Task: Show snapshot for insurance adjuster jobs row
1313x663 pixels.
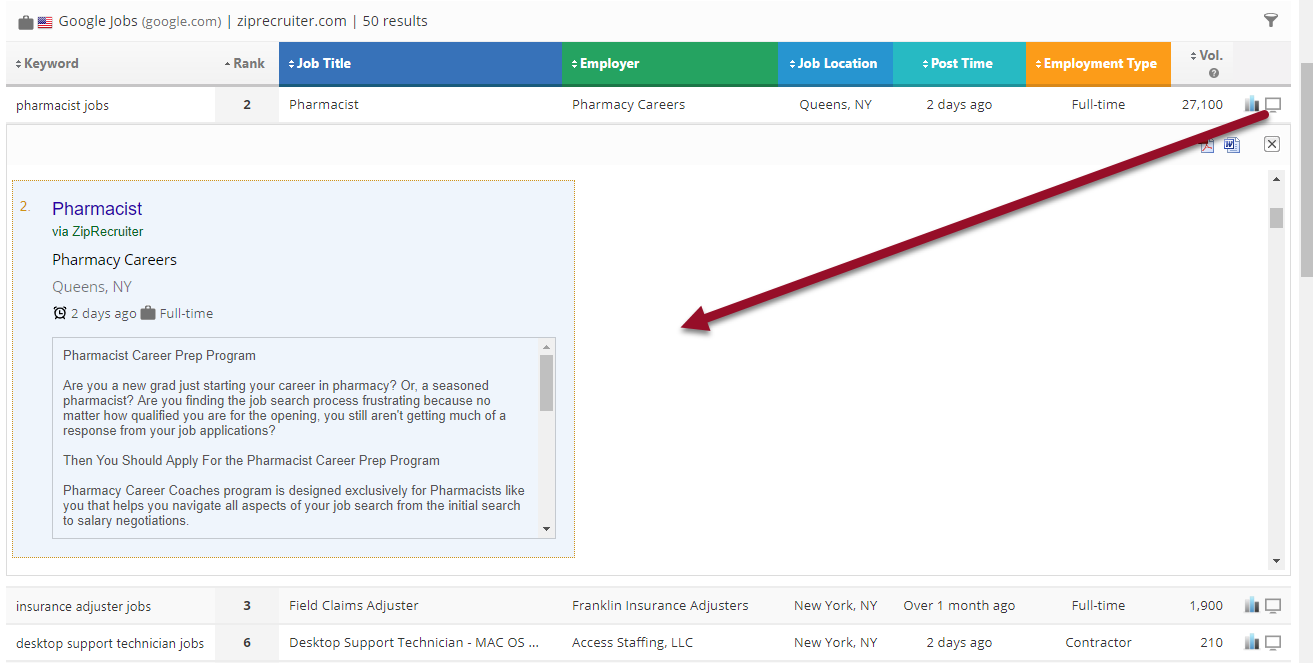Action: point(1273,605)
